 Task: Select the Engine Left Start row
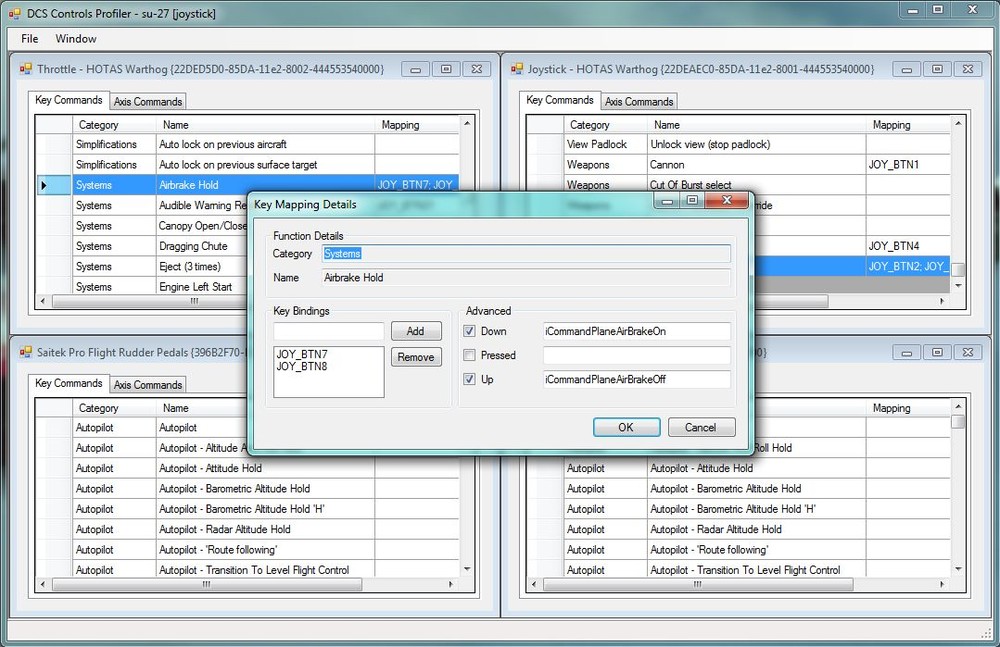[x=143, y=286]
